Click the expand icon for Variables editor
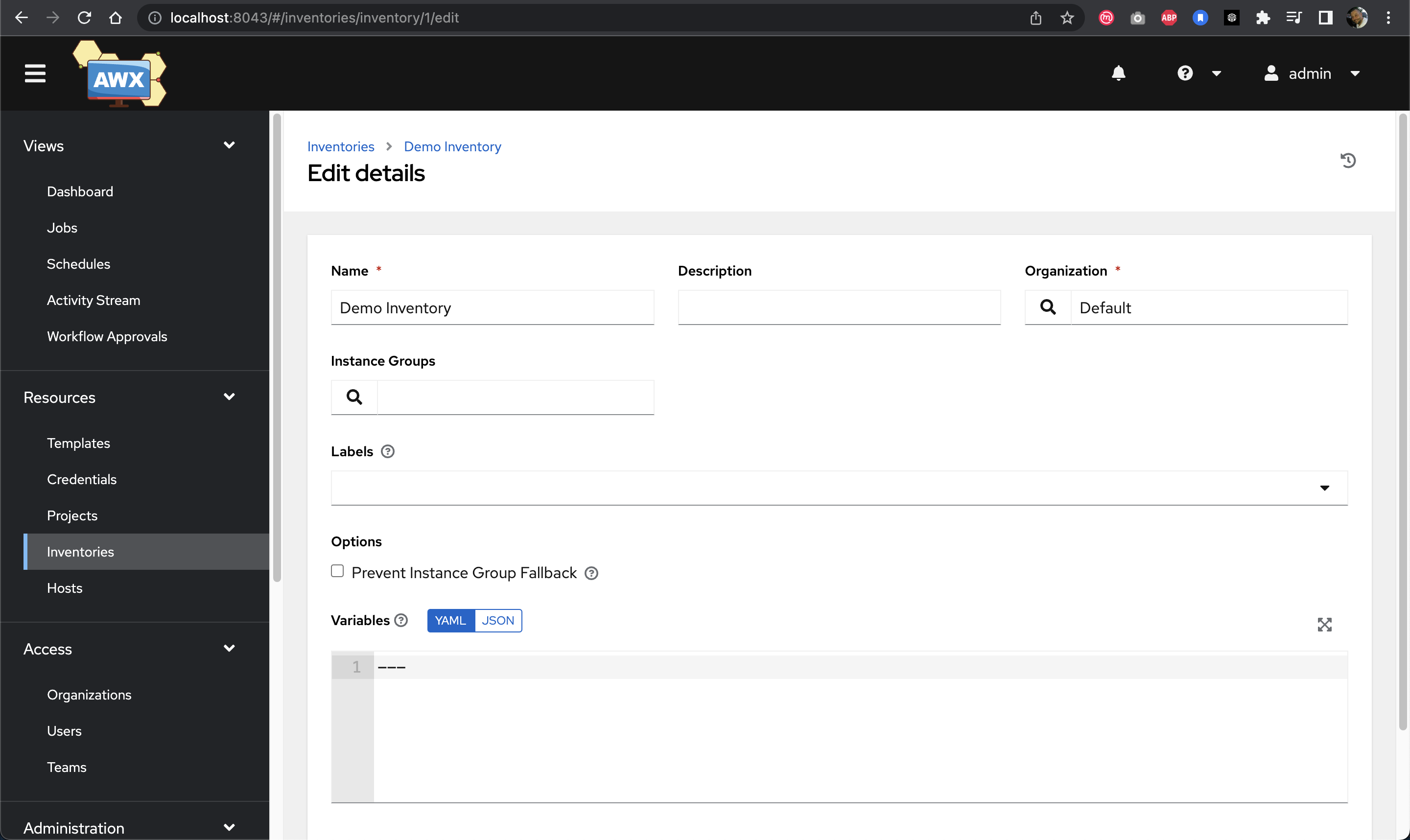This screenshot has width=1410, height=840. [x=1325, y=625]
